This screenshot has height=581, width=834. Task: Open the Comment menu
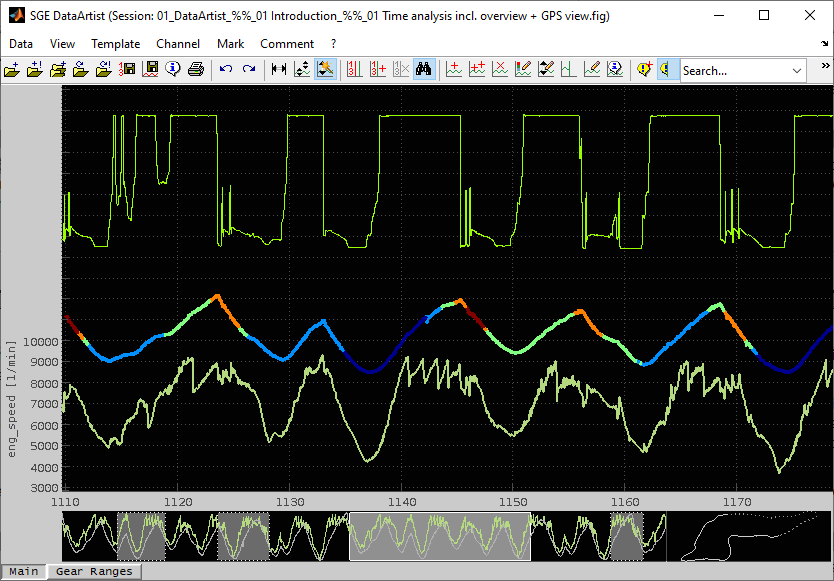click(287, 44)
